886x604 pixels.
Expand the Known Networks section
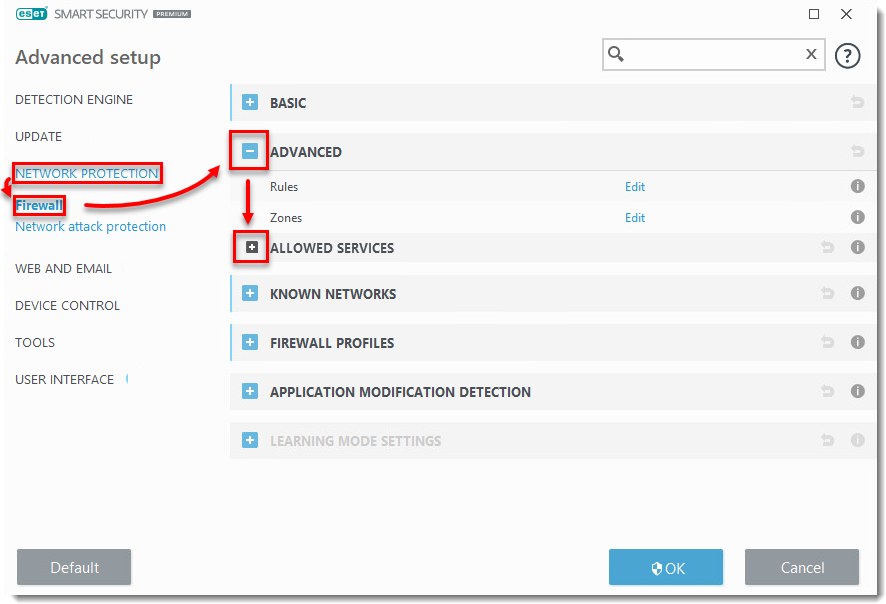coord(250,294)
